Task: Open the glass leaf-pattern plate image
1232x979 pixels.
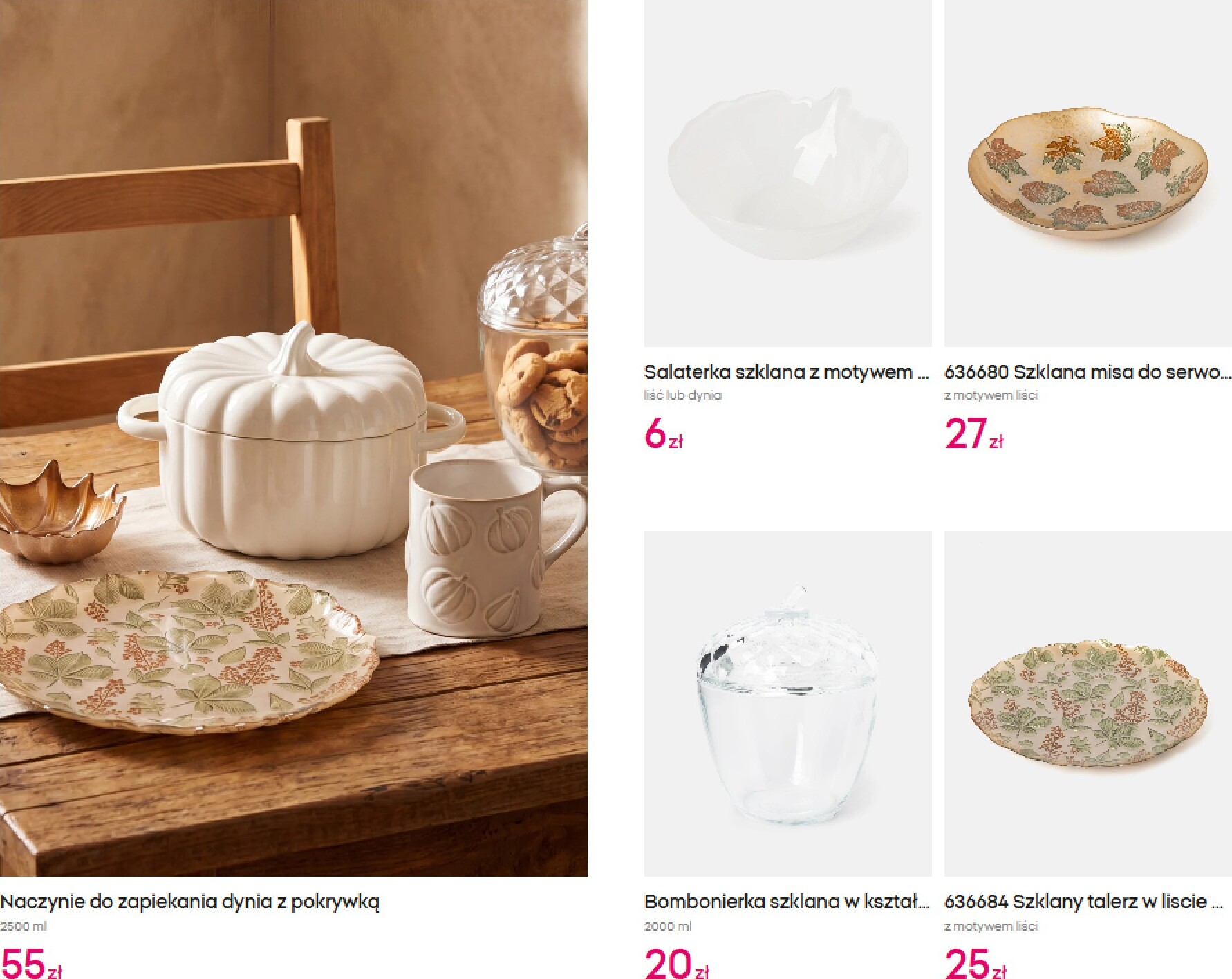Action: [1088, 704]
